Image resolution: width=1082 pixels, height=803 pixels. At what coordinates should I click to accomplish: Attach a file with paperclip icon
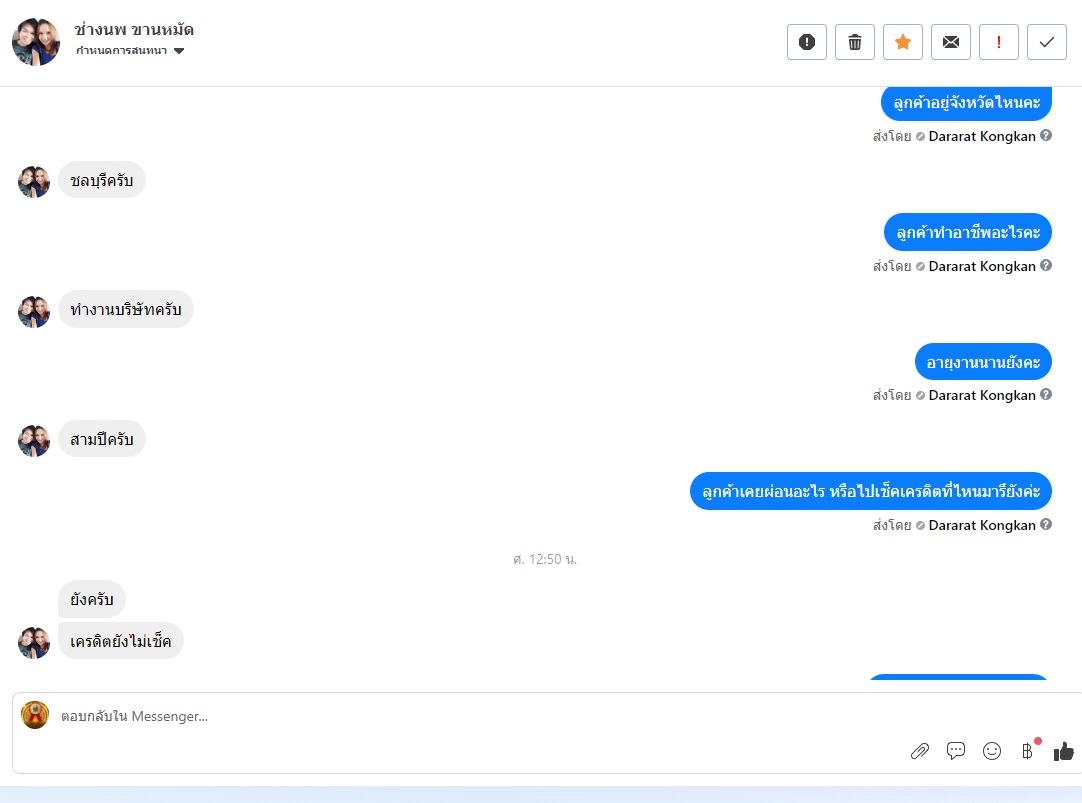tap(920, 751)
